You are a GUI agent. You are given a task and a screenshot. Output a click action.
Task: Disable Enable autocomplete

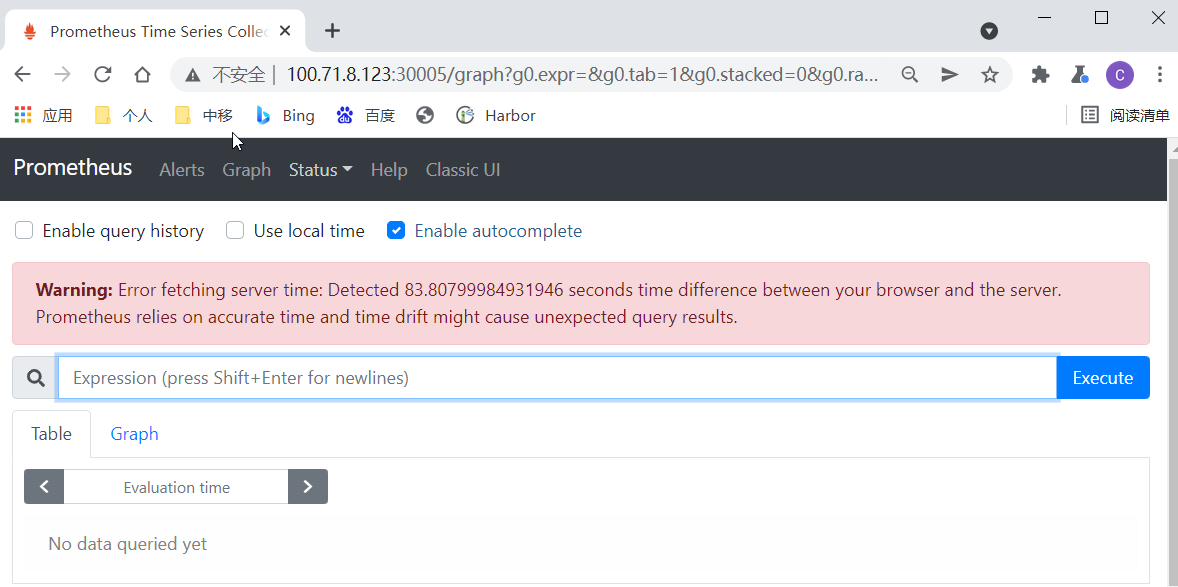click(396, 230)
